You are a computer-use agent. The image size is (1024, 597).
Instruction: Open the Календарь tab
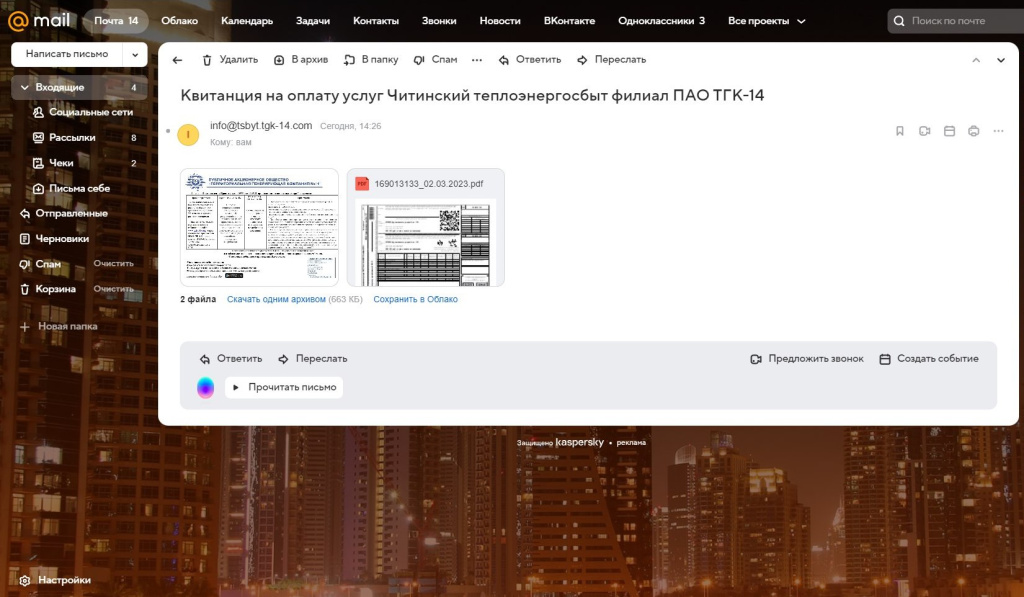[247, 21]
